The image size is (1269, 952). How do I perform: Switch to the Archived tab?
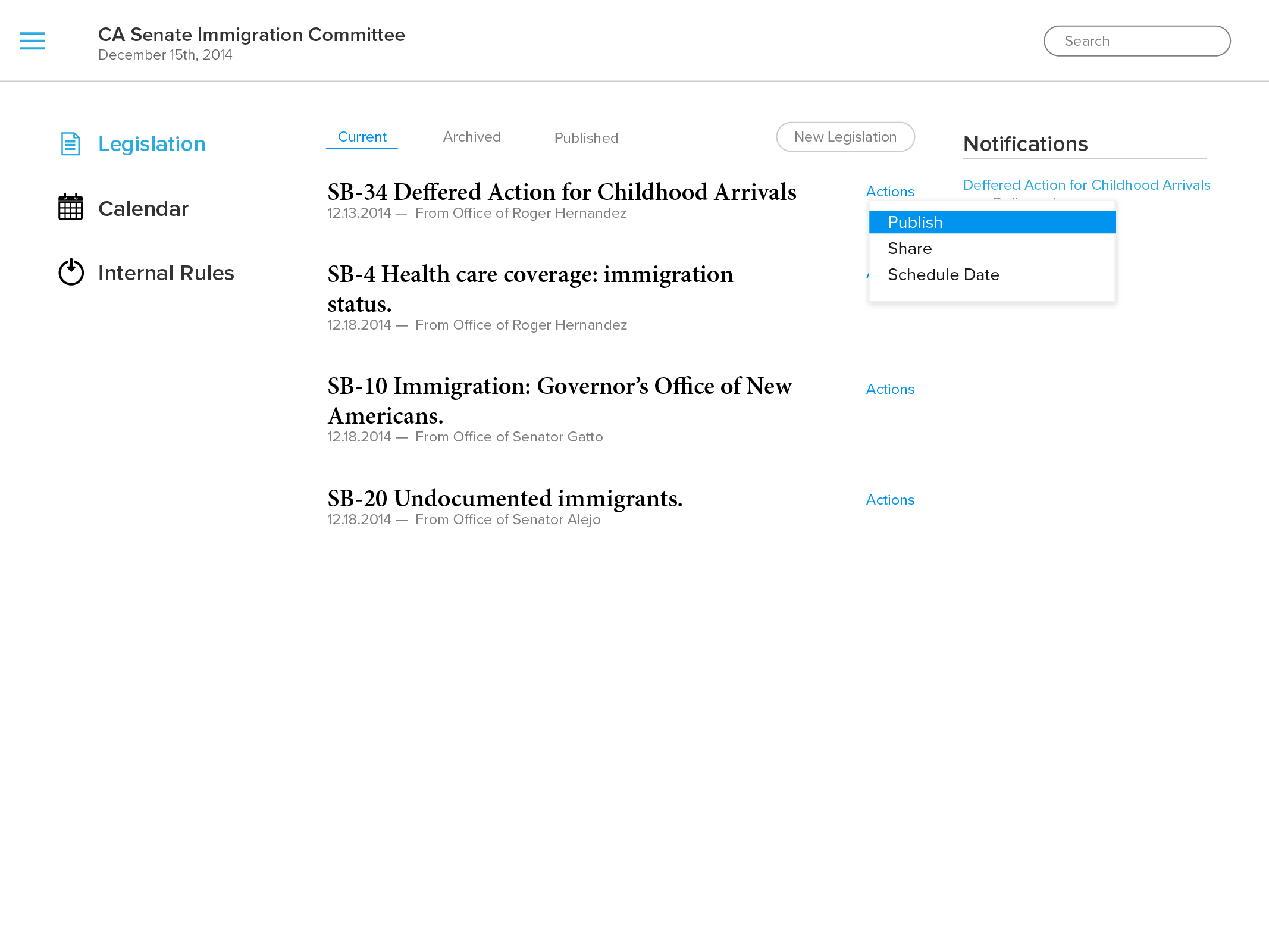click(x=472, y=137)
